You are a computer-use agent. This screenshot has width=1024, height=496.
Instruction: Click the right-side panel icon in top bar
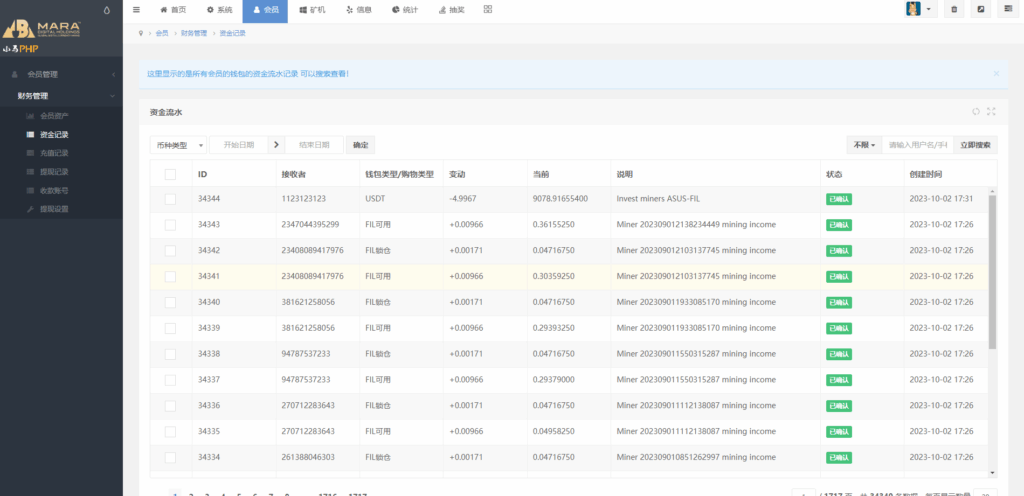point(1007,10)
